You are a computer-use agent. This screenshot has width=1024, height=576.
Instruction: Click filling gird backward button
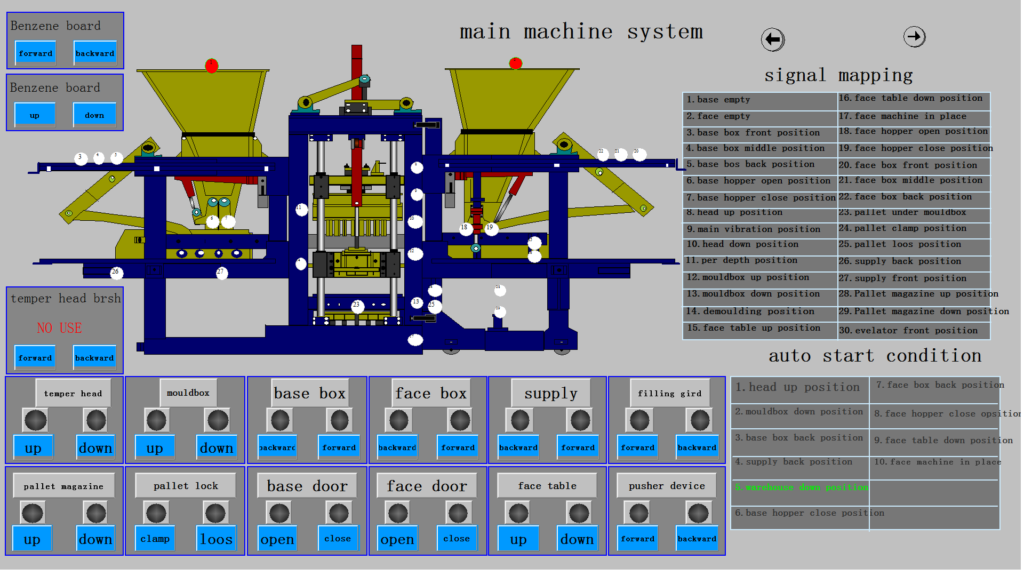click(x=697, y=448)
